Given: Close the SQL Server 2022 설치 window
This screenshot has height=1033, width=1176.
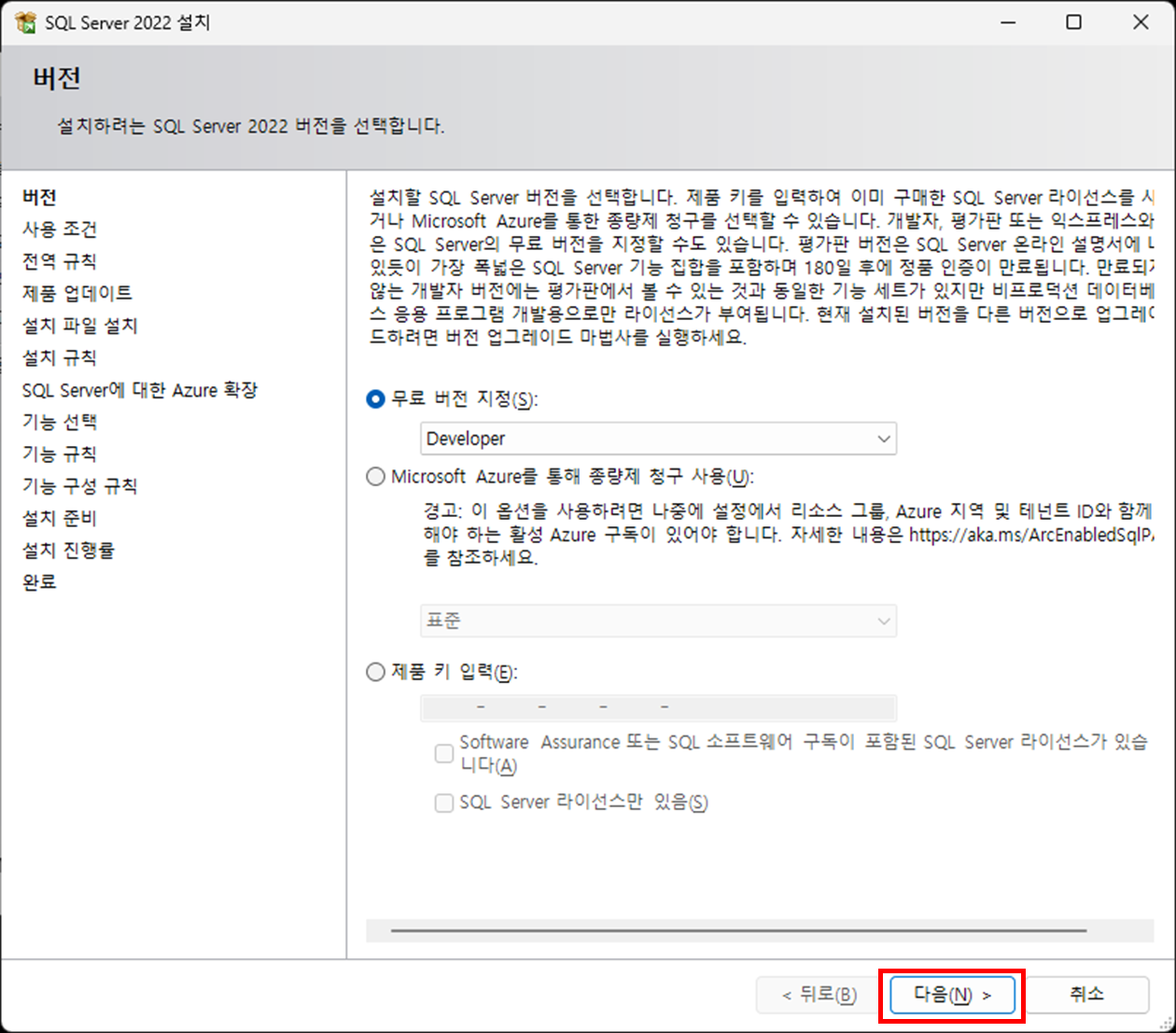Looking at the screenshot, I should coord(1141,22).
